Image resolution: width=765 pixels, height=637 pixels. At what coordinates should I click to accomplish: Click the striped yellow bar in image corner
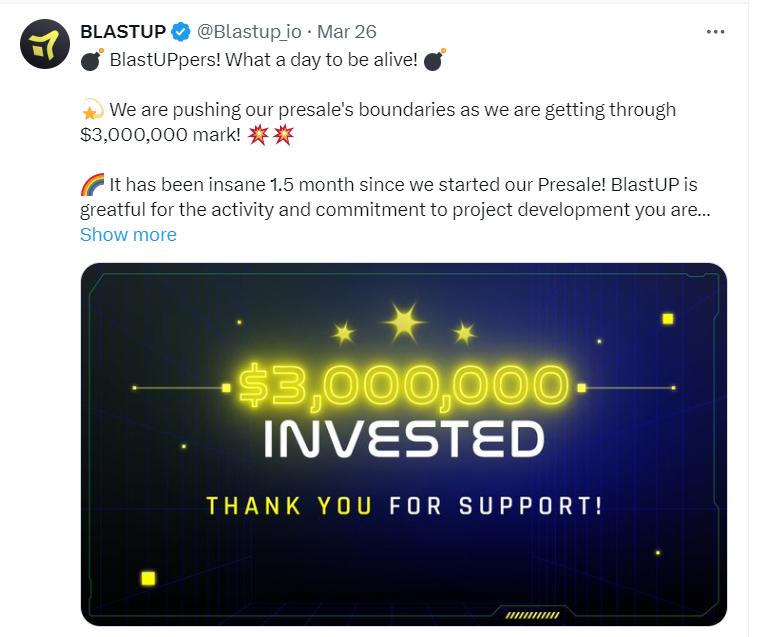(532, 615)
